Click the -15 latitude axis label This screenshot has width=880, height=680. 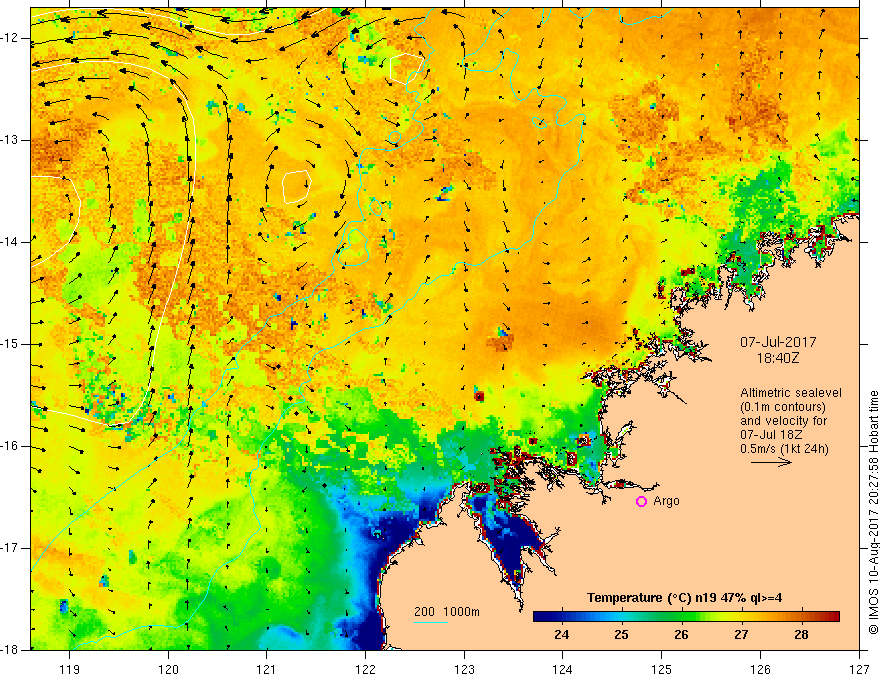pos(11,344)
